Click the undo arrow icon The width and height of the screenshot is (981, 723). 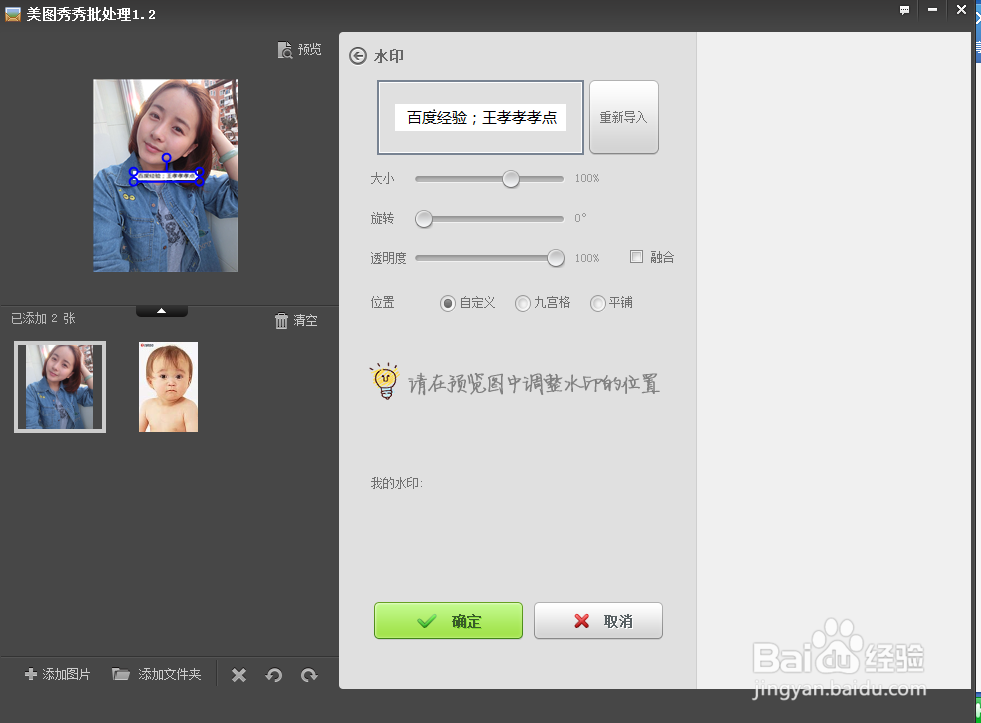(x=274, y=675)
